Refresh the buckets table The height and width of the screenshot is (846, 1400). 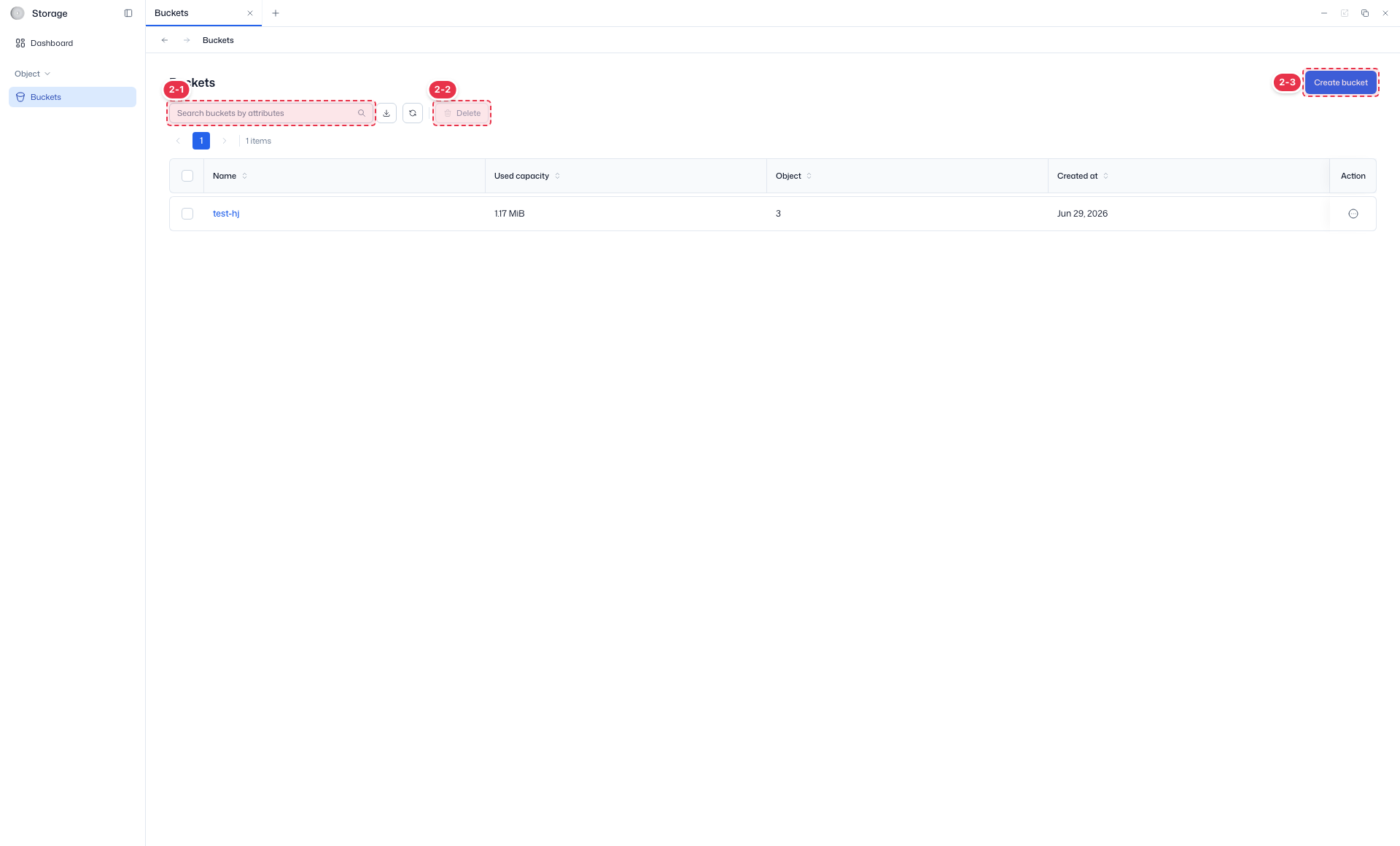pyautogui.click(x=413, y=113)
